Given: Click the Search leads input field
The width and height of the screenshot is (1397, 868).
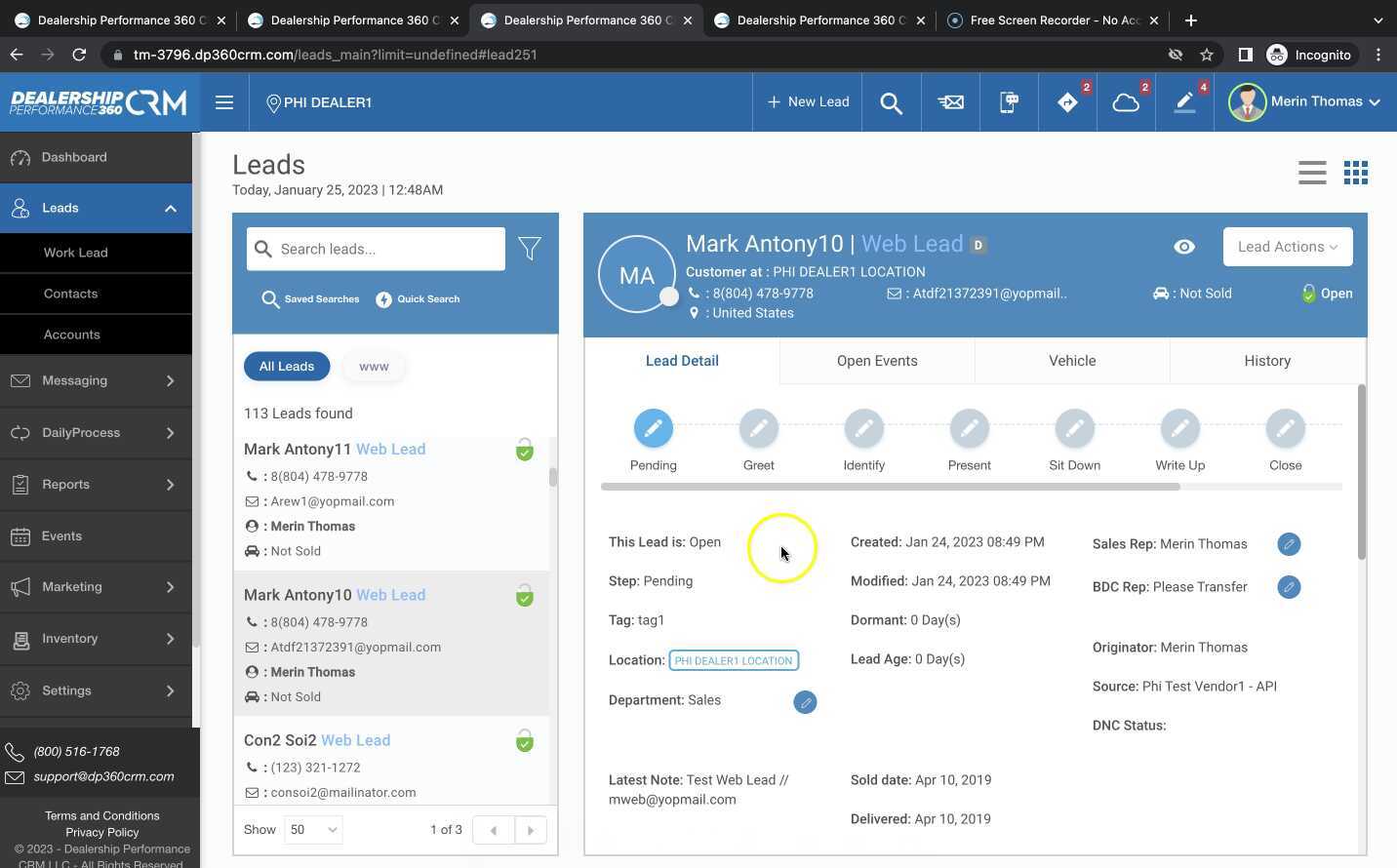Looking at the screenshot, I should 388,250.
